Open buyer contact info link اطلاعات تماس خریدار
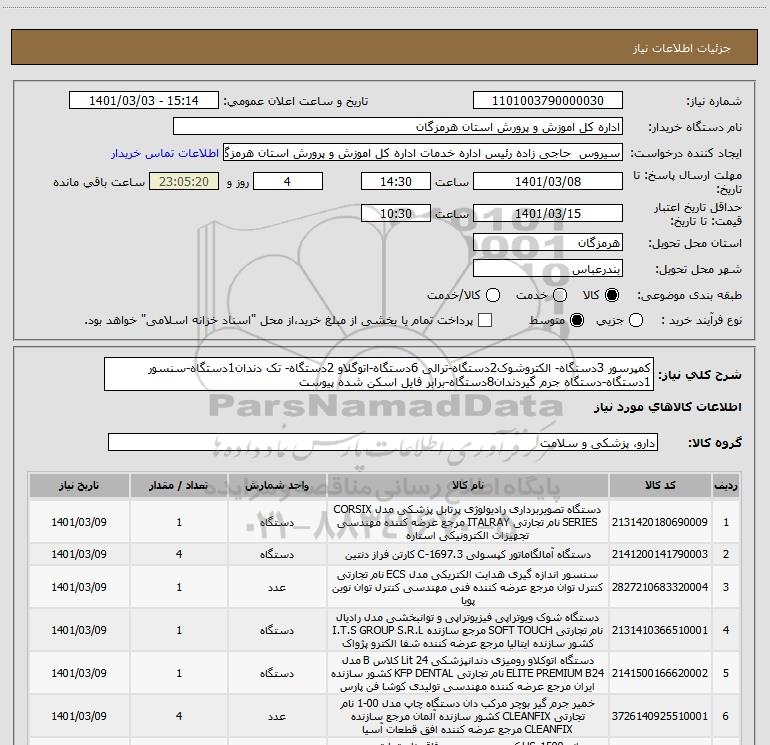 pyautogui.click(x=165, y=153)
